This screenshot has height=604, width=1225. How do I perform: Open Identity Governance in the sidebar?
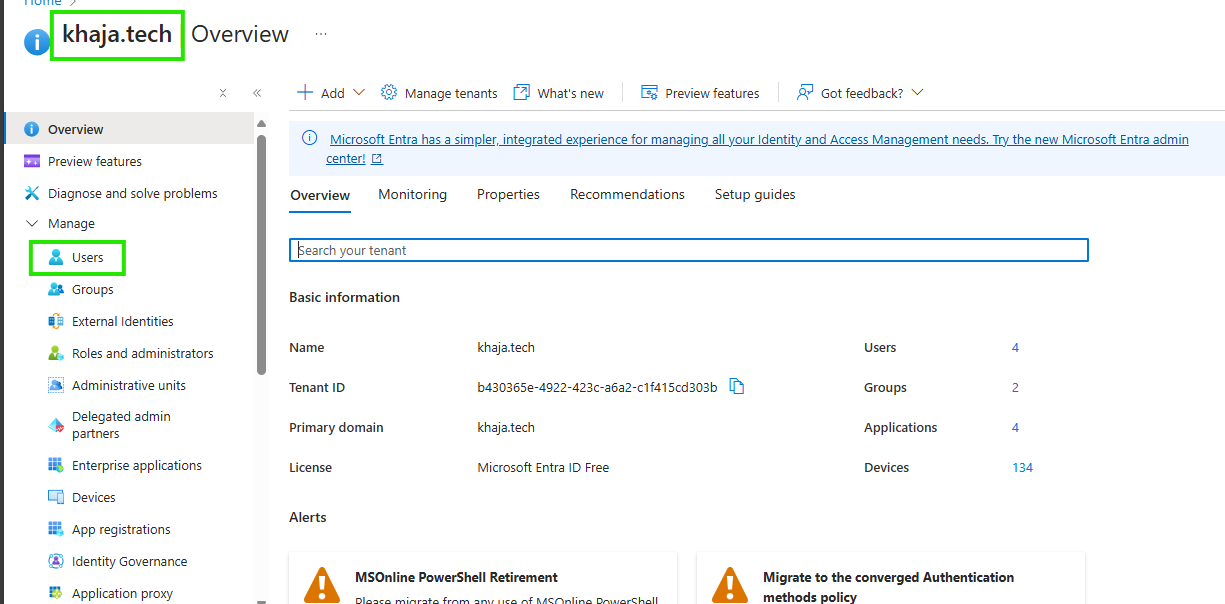[x=129, y=561]
